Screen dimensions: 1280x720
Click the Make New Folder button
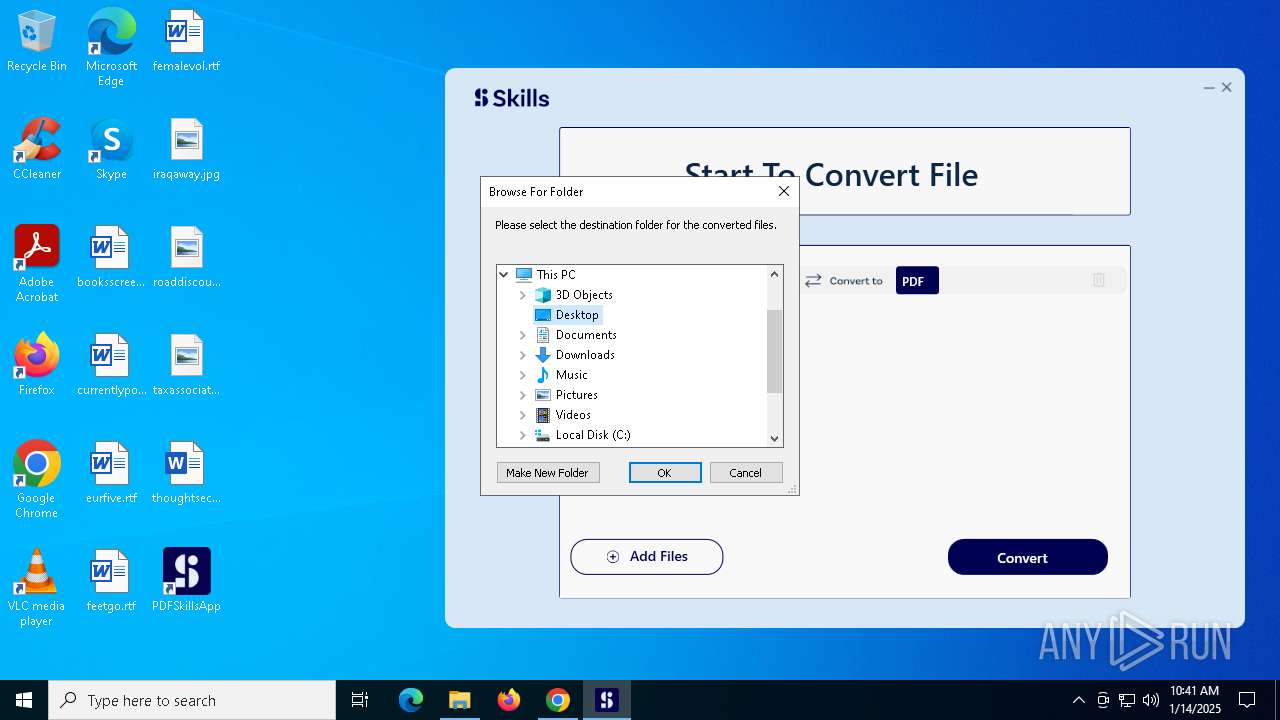(548, 473)
